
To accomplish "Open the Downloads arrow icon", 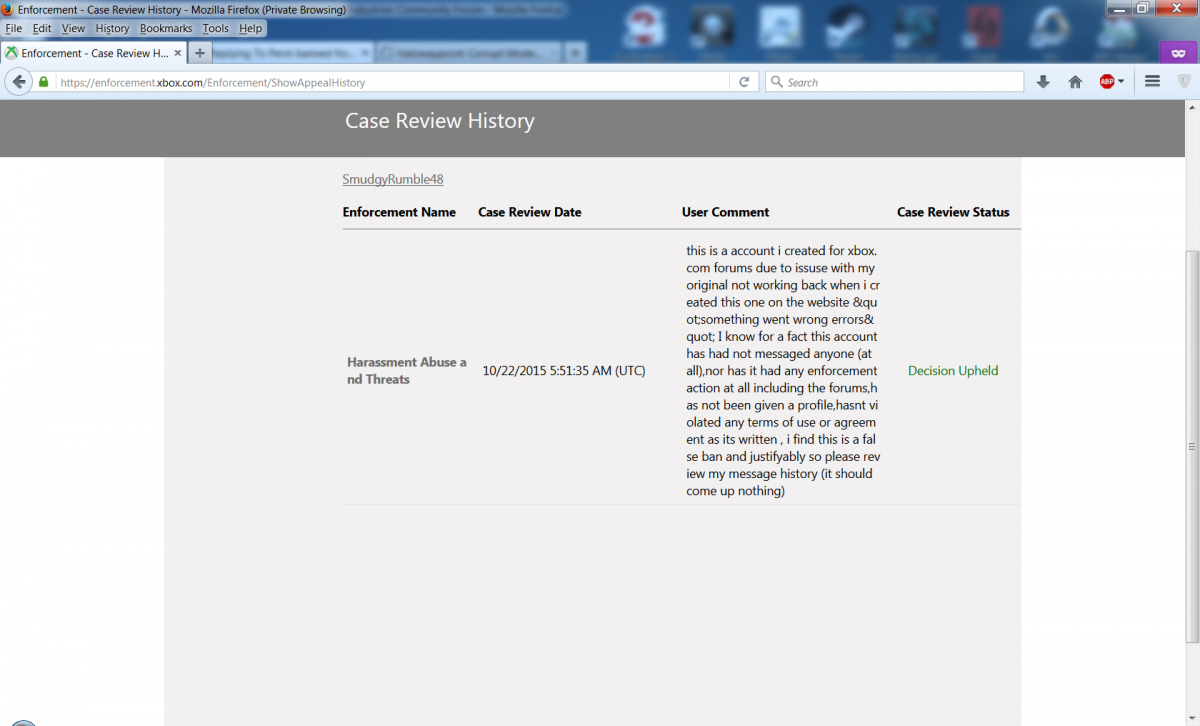I will click(x=1043, y=82).
